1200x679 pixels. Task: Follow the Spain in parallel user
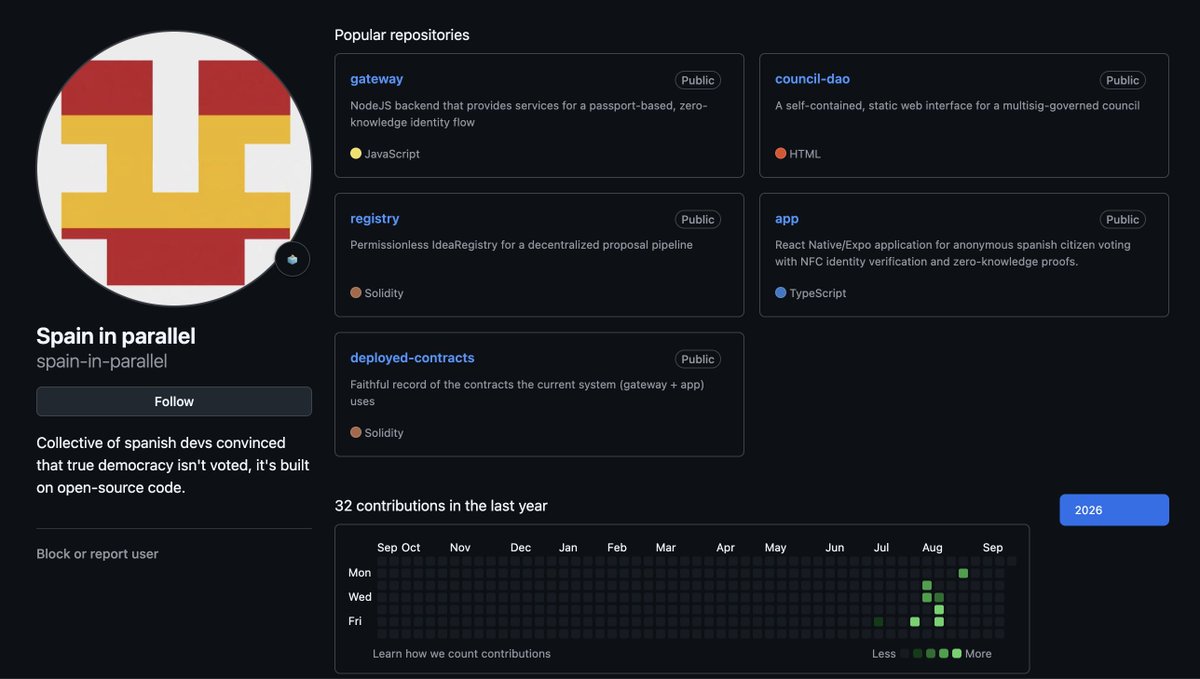[174, 401]
